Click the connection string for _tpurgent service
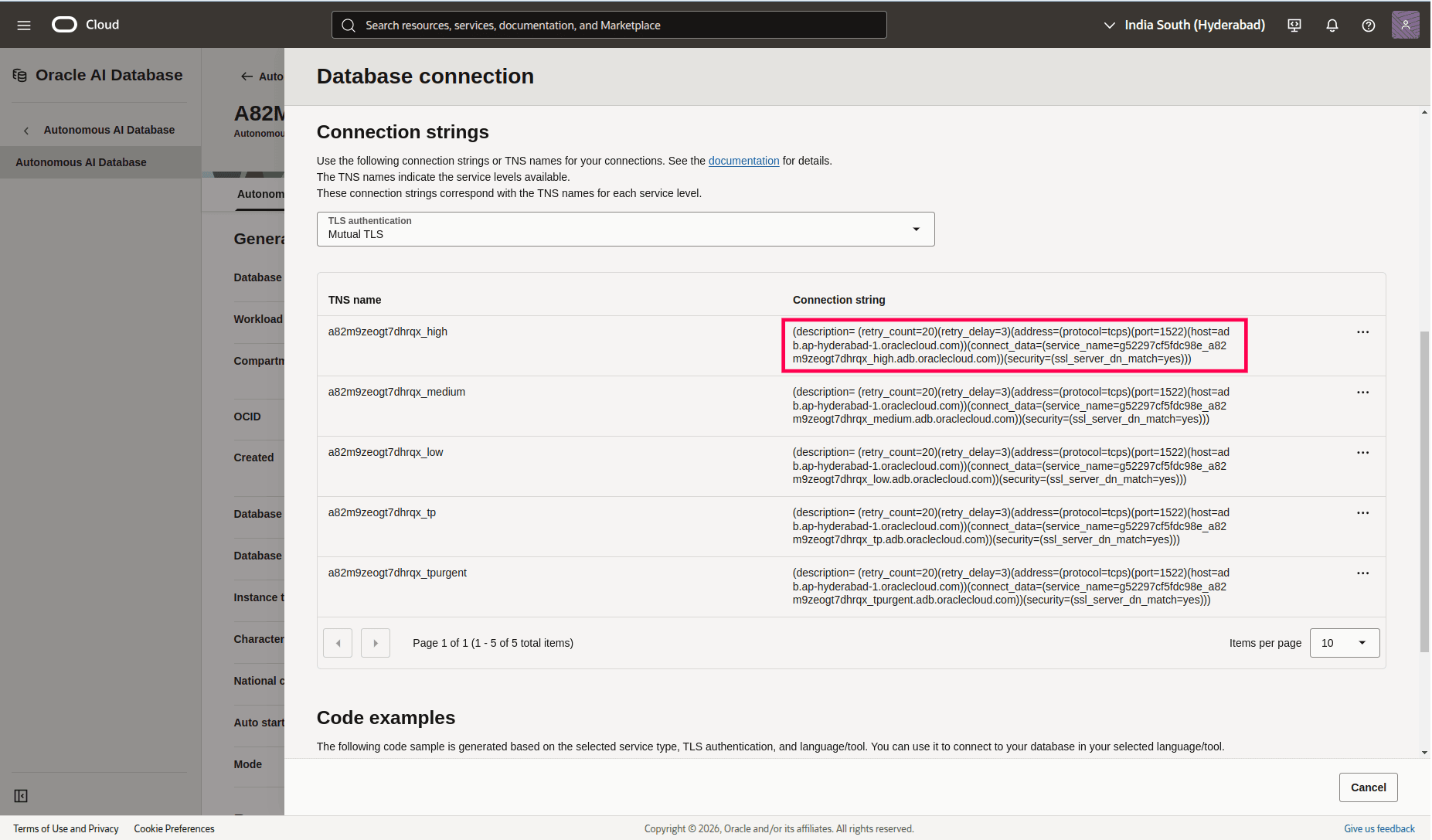The width and height of the screenshot is (1432, 840). (x=1011, y=587)
